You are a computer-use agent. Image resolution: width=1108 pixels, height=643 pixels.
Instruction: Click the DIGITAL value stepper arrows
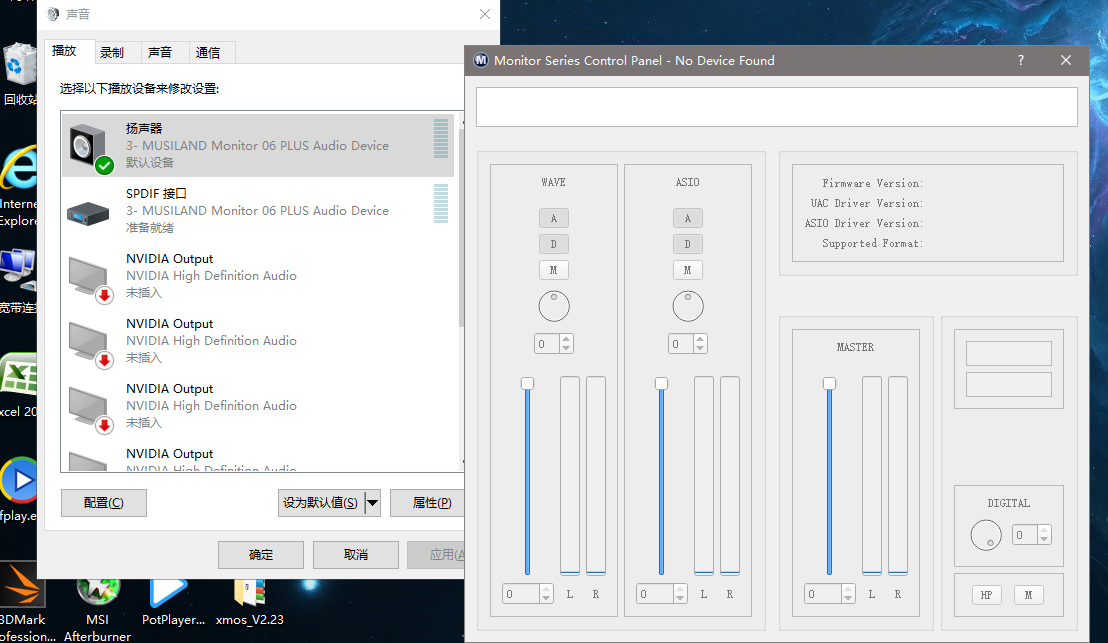pos(1044,535)
